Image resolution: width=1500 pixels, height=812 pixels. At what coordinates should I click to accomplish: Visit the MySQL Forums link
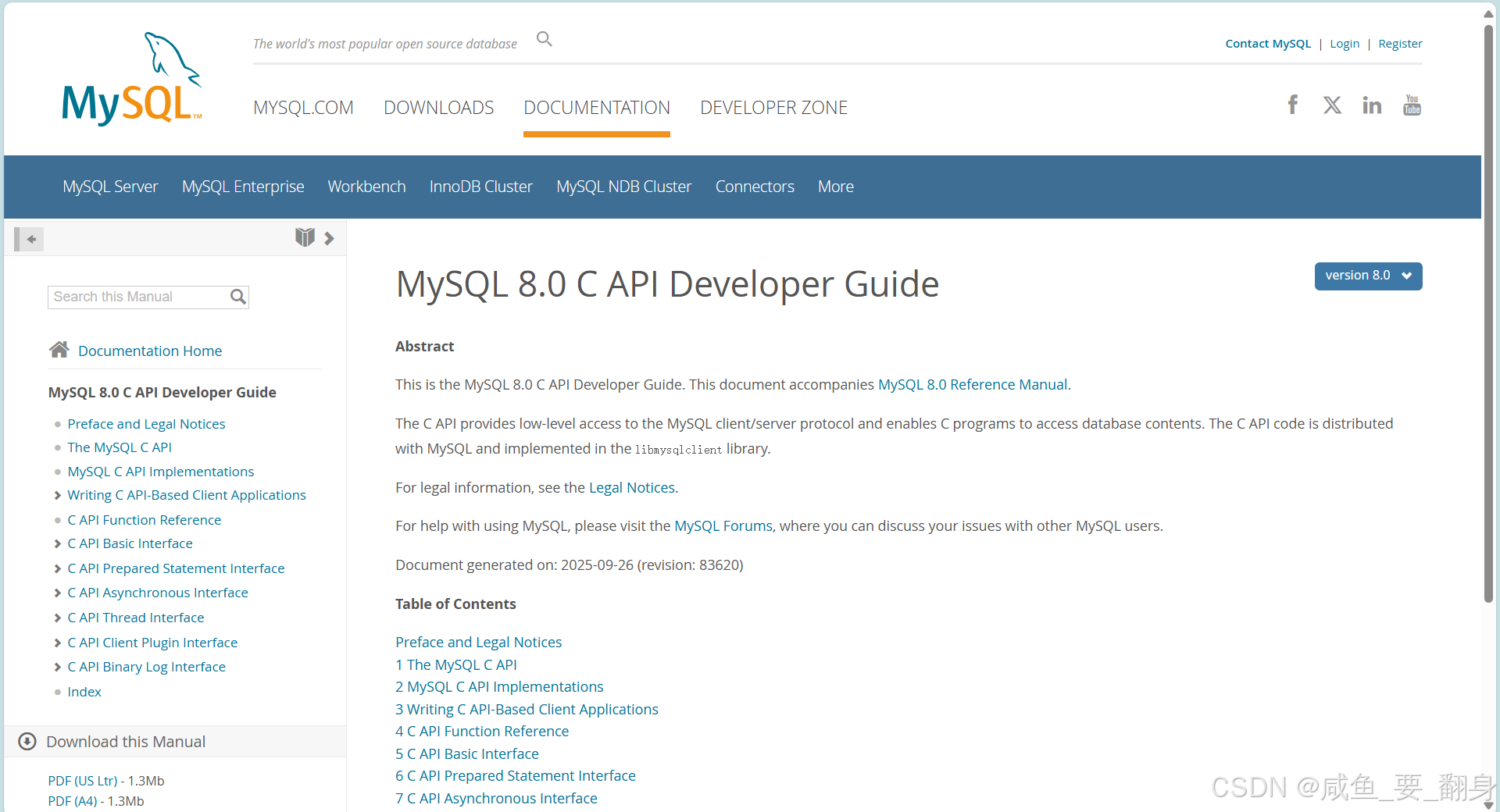coord(723,526)
